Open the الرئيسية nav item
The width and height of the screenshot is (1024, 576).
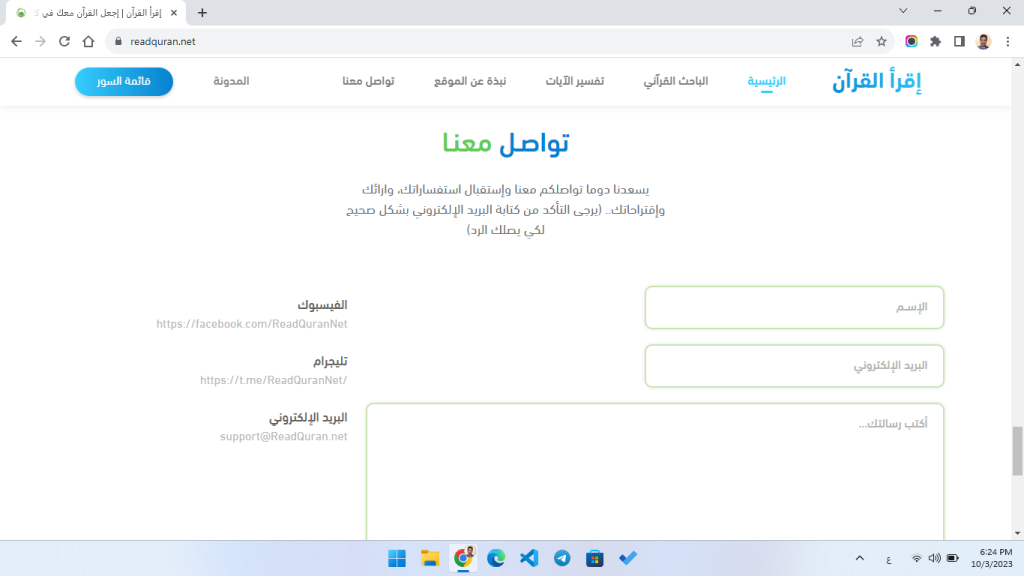pyautogui.click(x=767, y=81)
